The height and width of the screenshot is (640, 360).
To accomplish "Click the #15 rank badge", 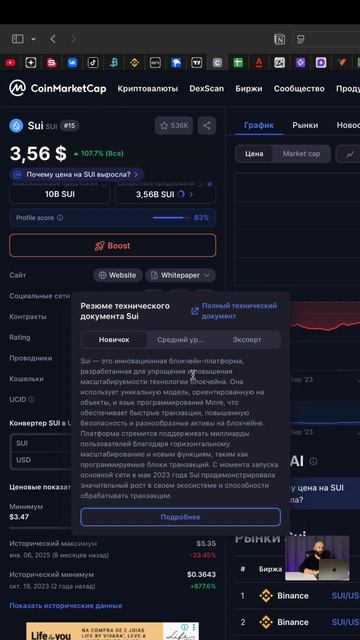I will click(x=69, y=126).
